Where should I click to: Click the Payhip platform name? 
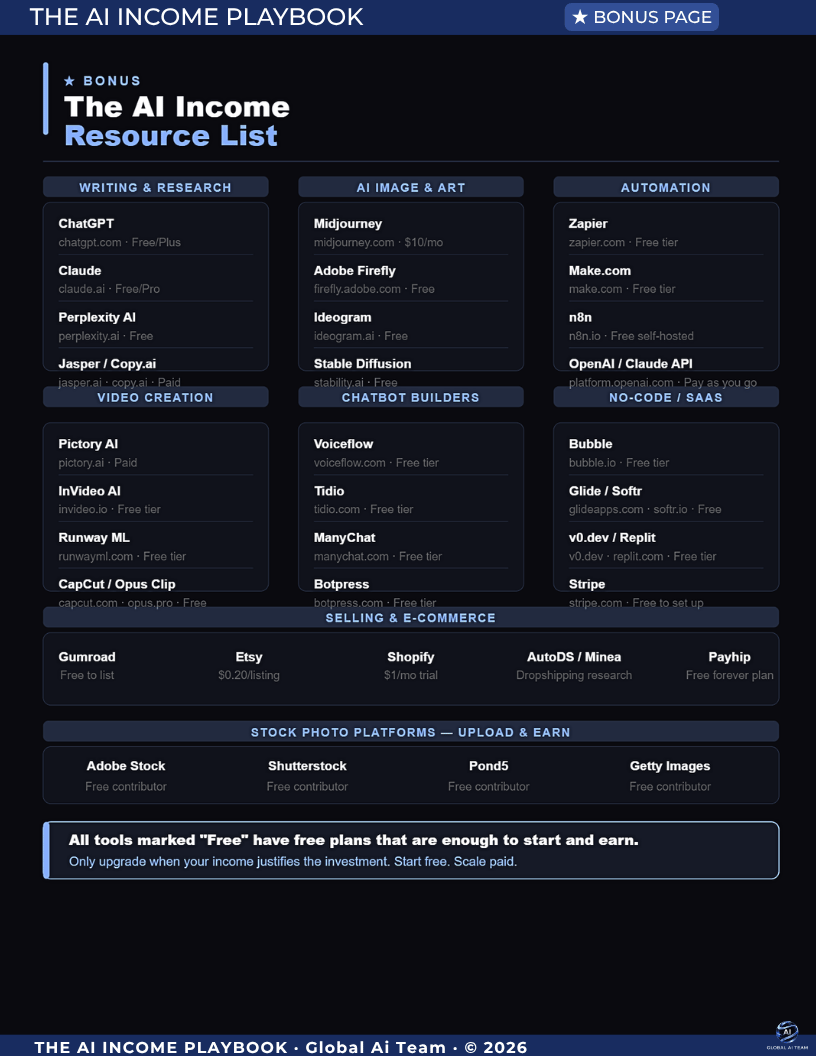click(x=729, y=657)
